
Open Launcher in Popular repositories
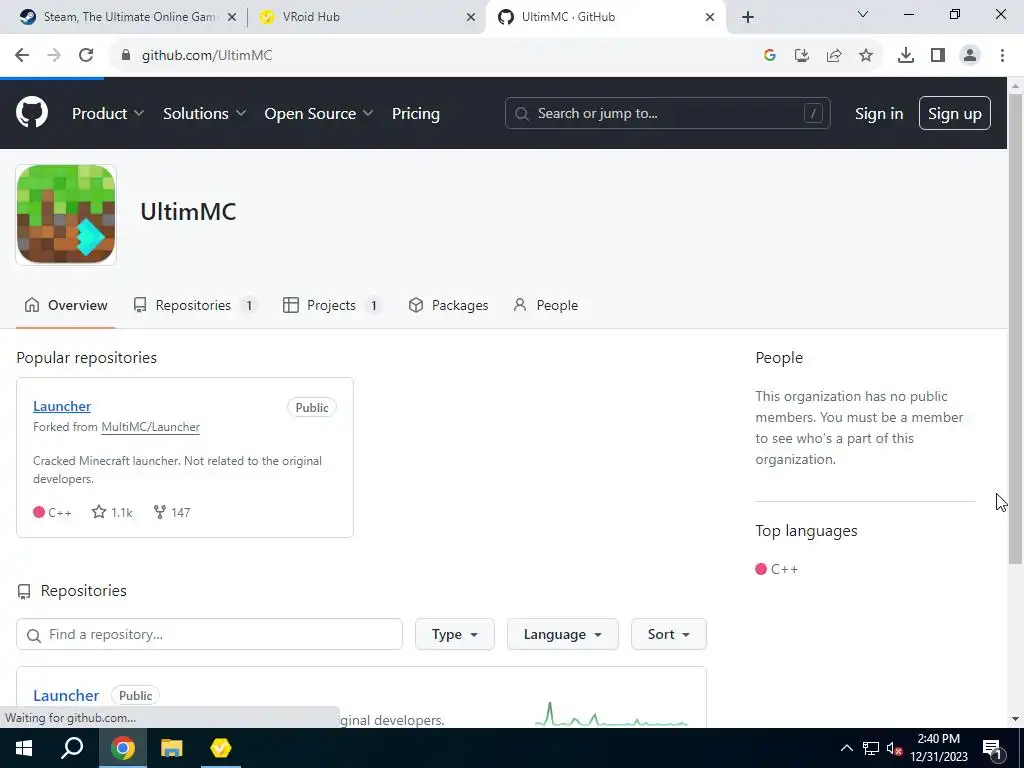[x=62, y=406]
